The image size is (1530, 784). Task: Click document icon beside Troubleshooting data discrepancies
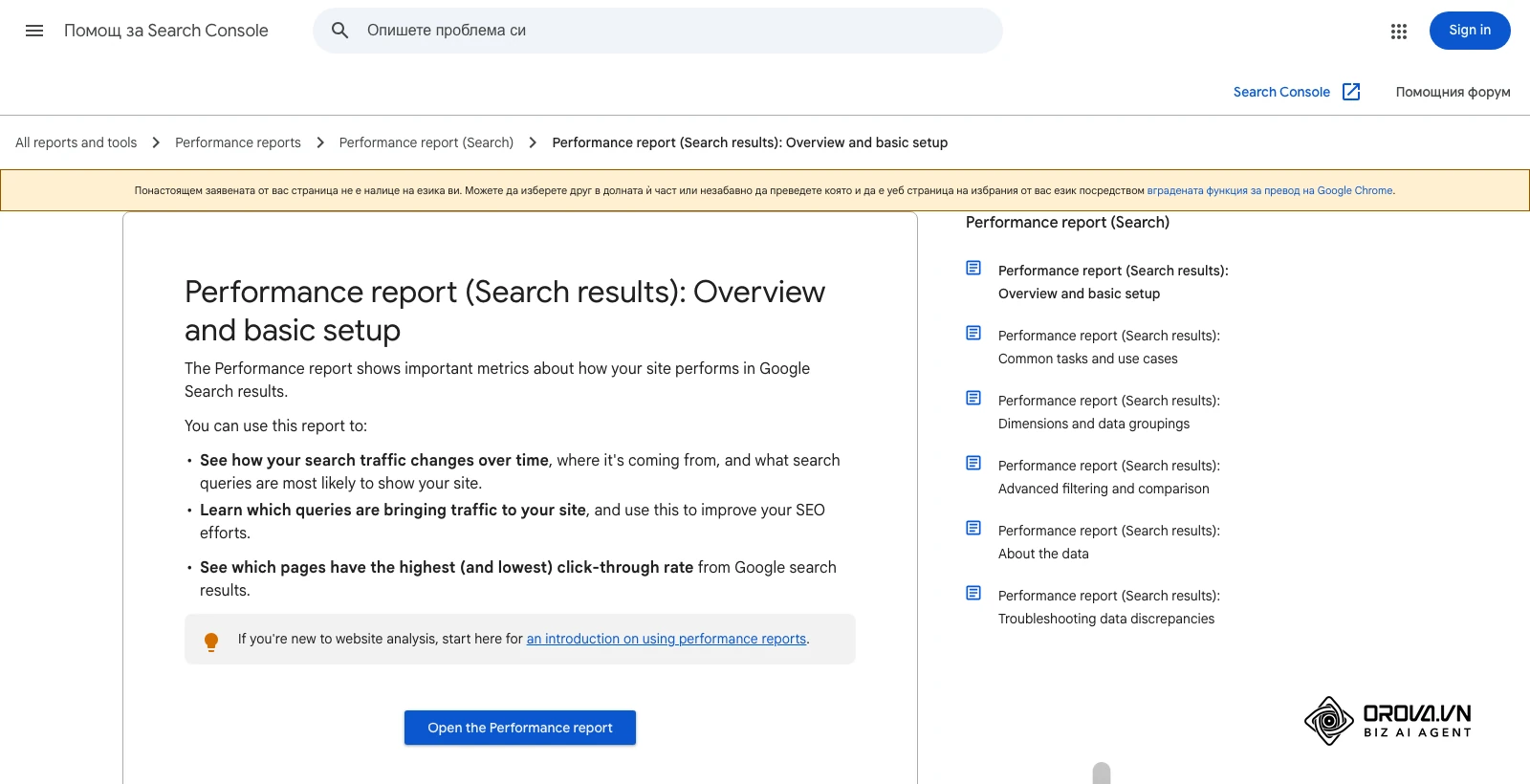pyautogui.click(x=973, y=593)
